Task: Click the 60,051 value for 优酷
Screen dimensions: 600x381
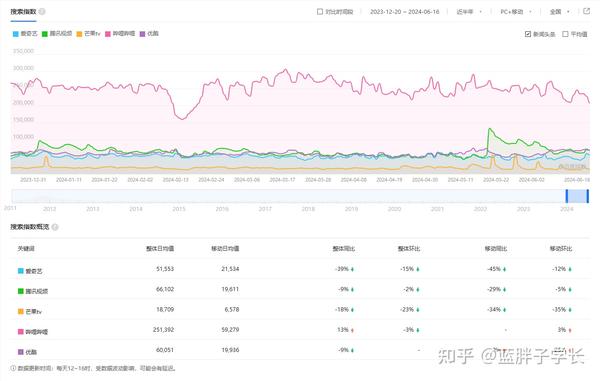Action: pyautogui.click(x=165, y=350)
